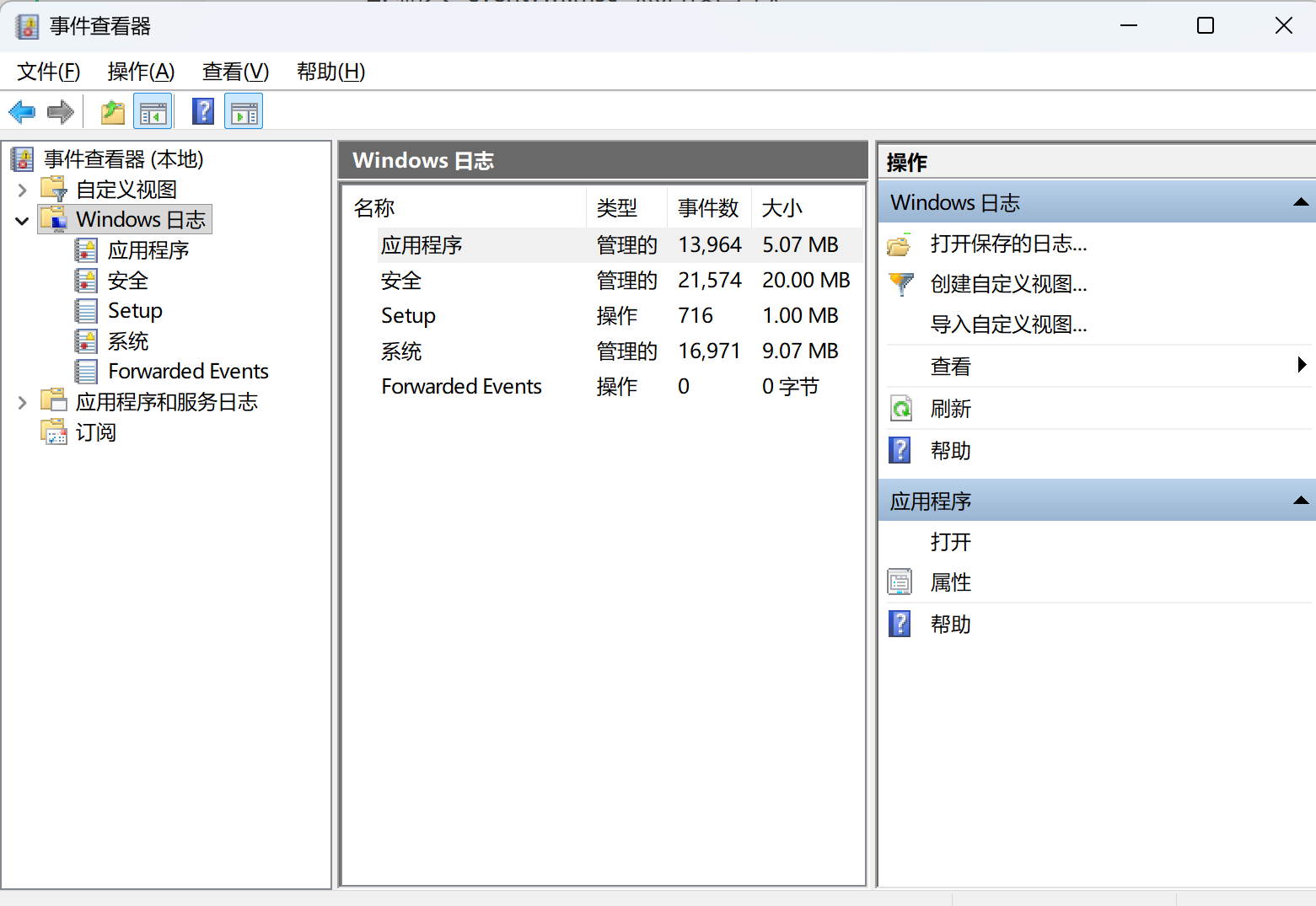Click the Help icon under Windows 日志 actions
Viewport: 1316px width, 906px height.
(900, 450)
